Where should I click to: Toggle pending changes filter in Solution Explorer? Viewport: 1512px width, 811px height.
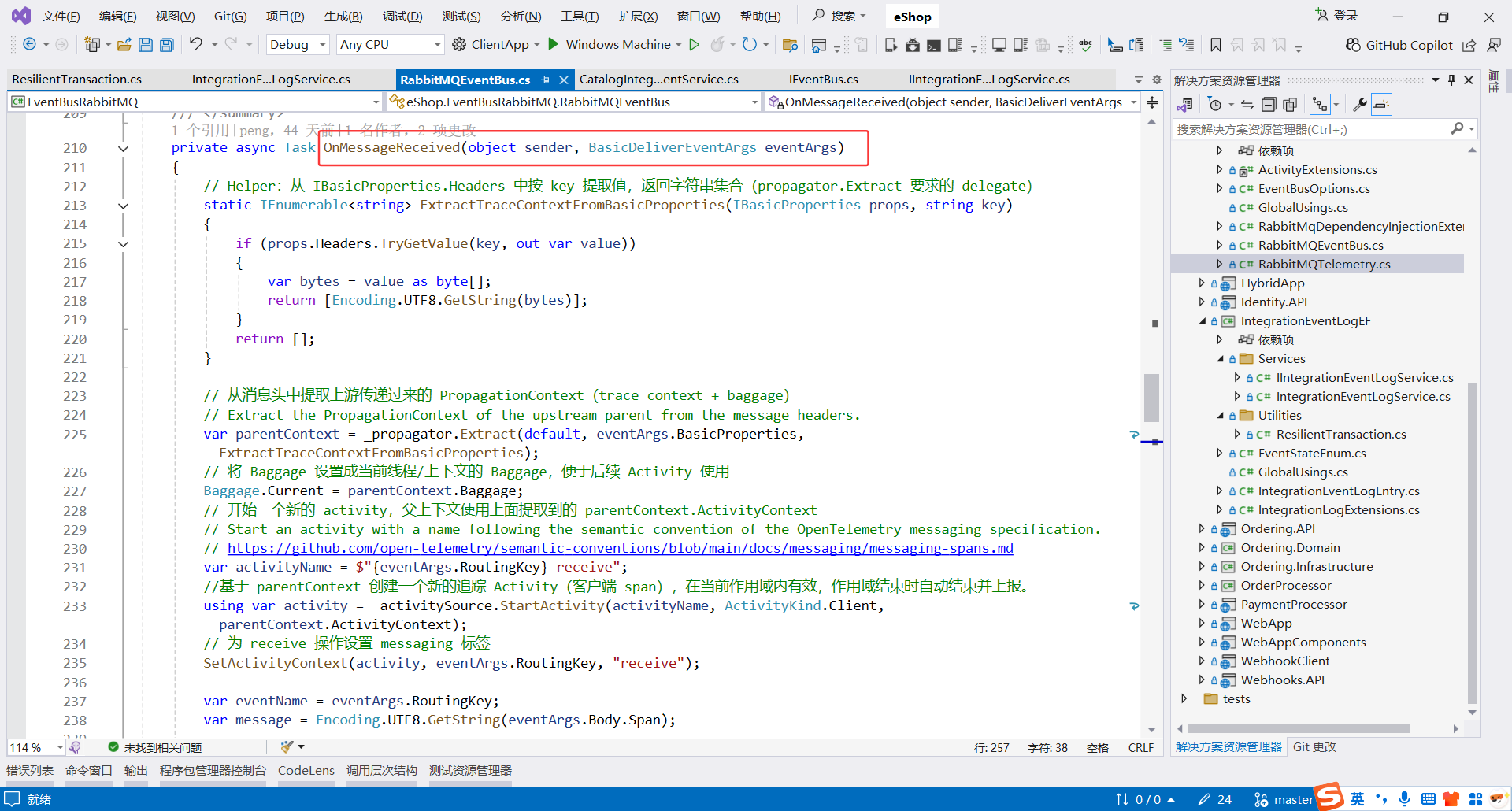point(1215,105)
